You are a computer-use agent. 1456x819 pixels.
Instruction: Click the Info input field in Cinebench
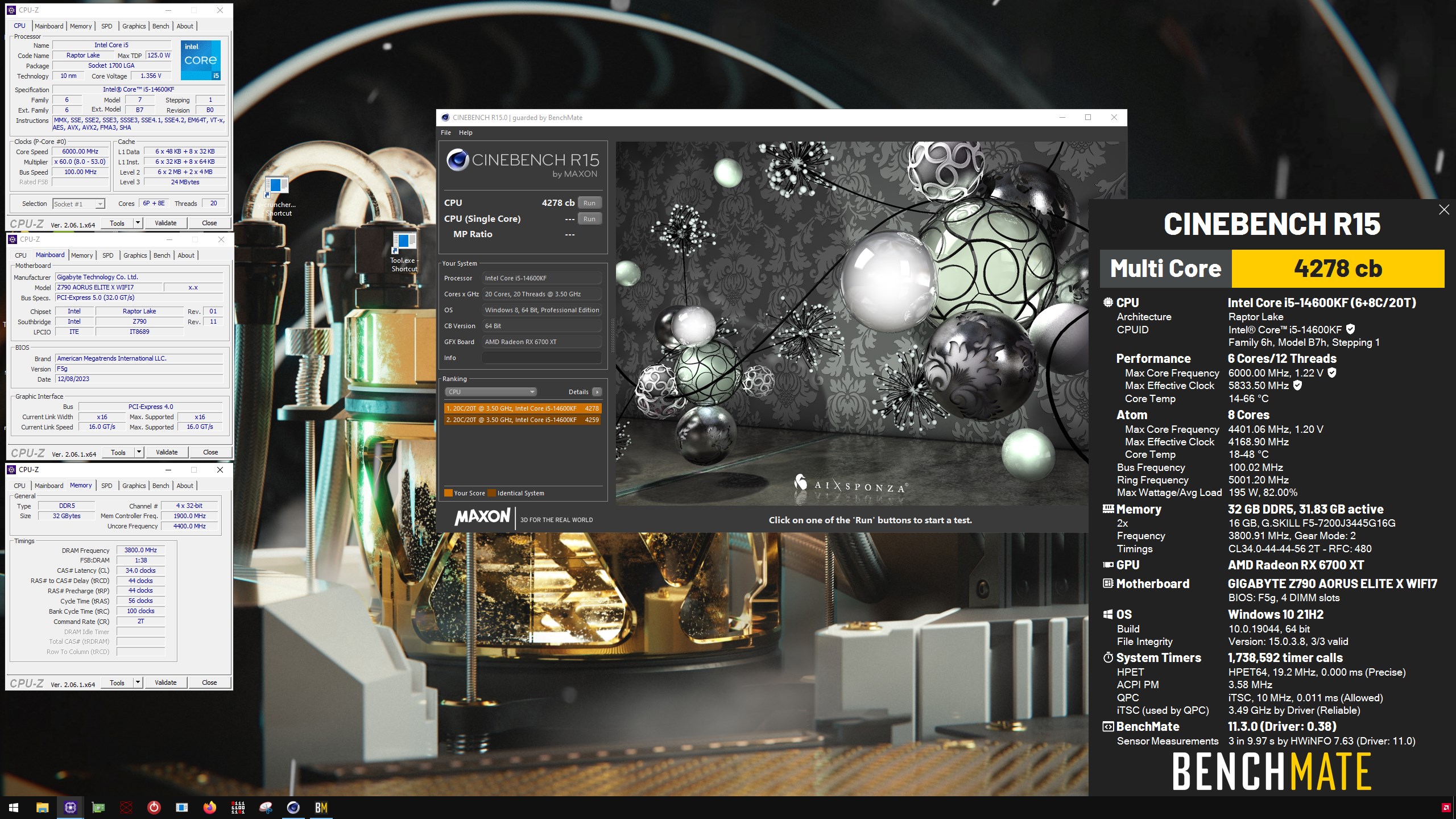542,358
